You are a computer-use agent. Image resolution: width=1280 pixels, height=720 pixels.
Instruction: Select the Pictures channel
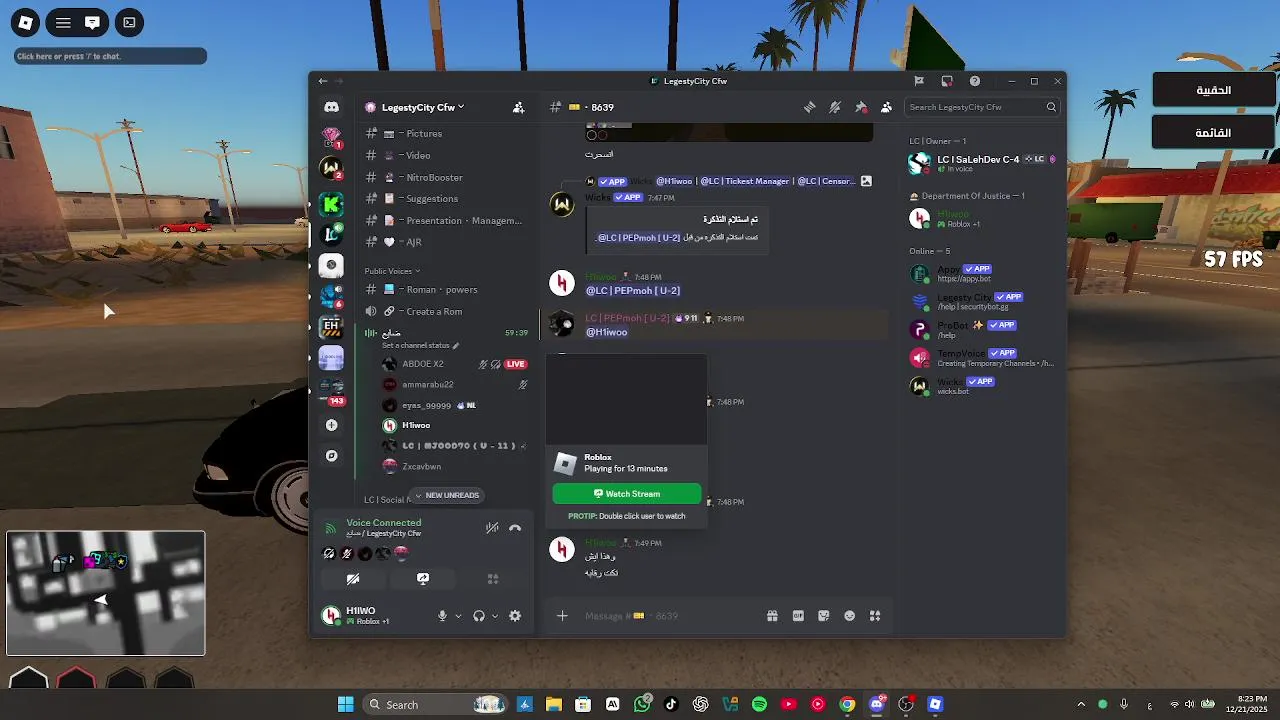tap(445, 133)
